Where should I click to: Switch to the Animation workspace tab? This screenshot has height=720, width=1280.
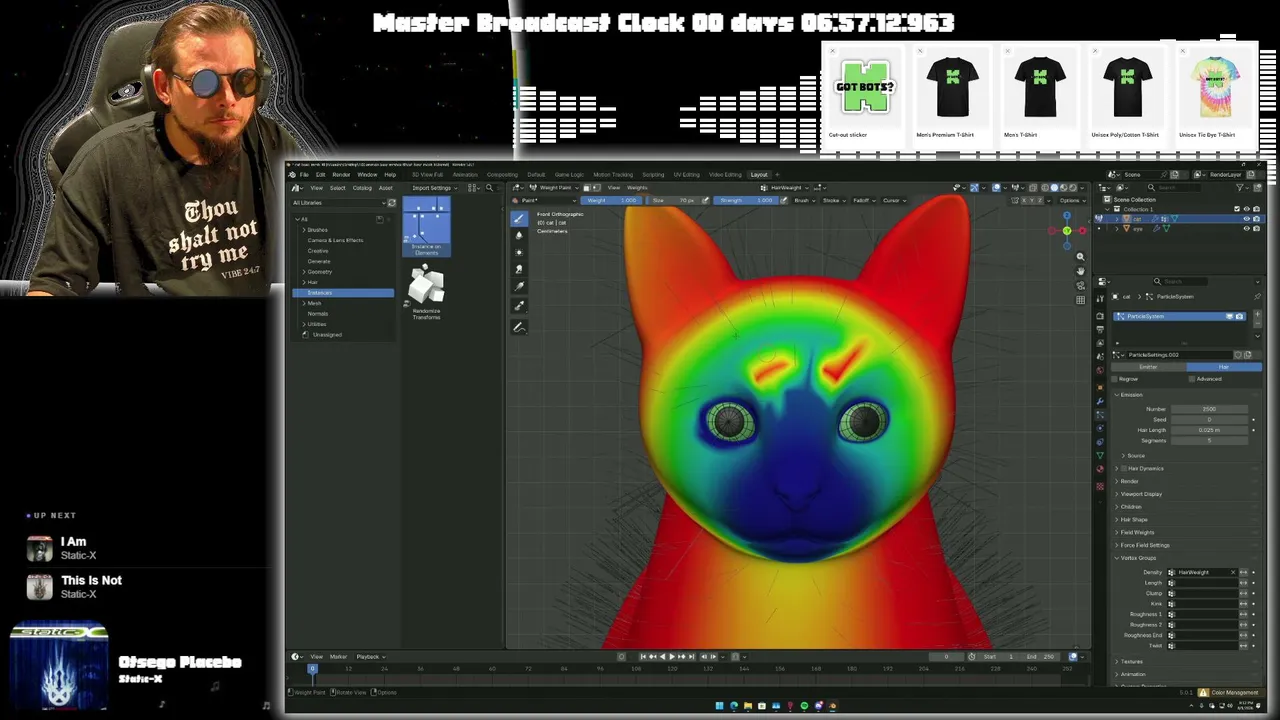point(465,175)
